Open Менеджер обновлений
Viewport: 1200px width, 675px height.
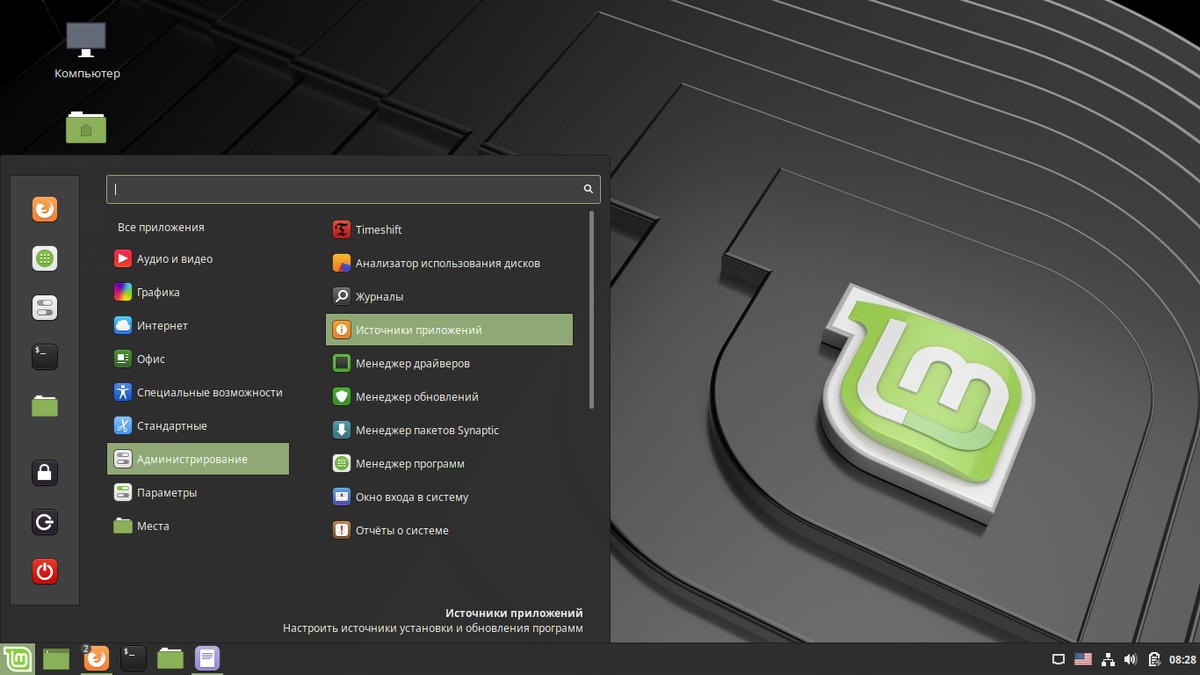(x=449, y=397)
